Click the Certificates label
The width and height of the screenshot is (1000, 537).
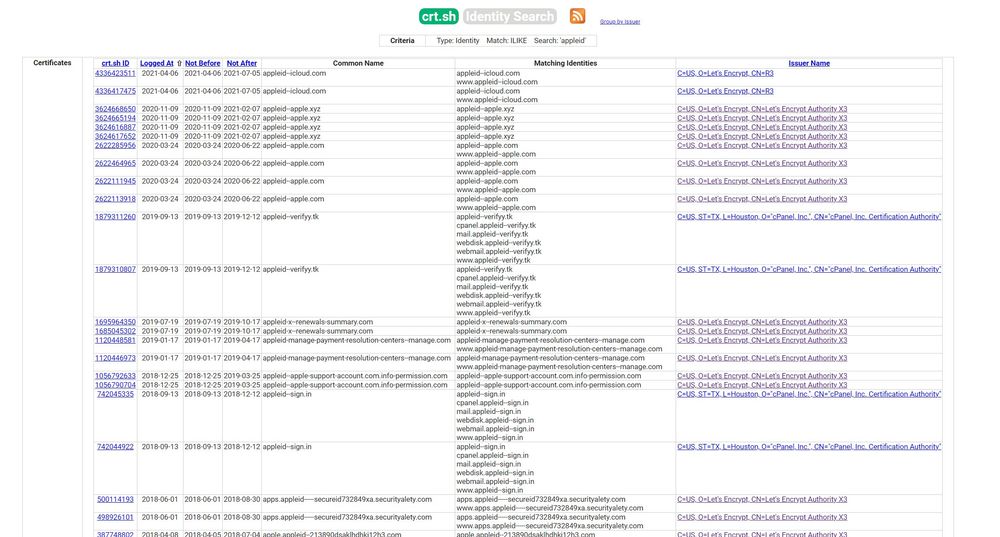point(52,63)
